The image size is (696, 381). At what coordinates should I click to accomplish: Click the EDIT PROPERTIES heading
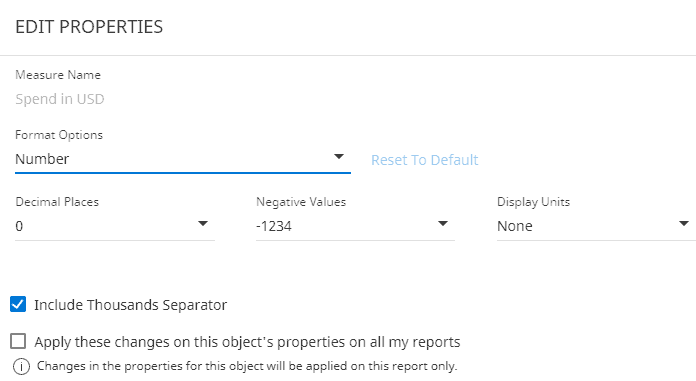[x=89, y=27]
